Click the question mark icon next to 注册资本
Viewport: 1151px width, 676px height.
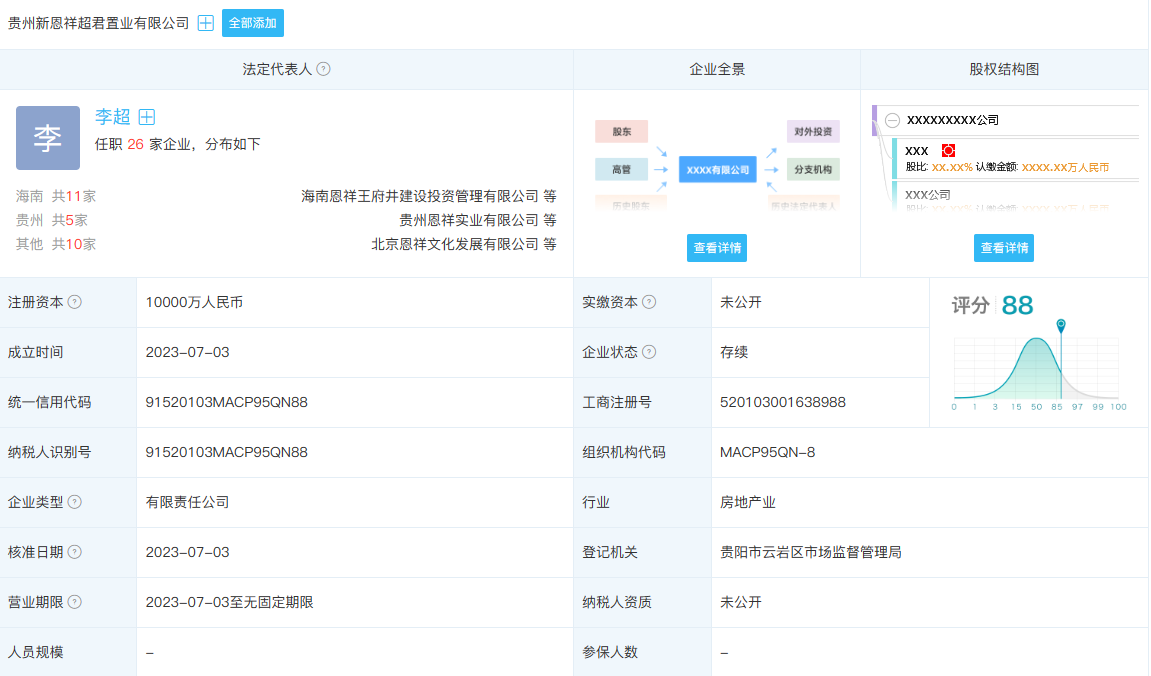tap(75, 302)
